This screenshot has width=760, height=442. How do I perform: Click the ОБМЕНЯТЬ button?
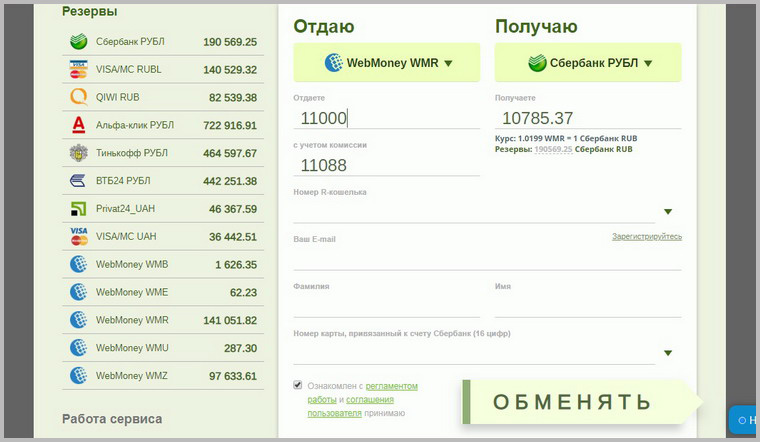pos(583,402)
